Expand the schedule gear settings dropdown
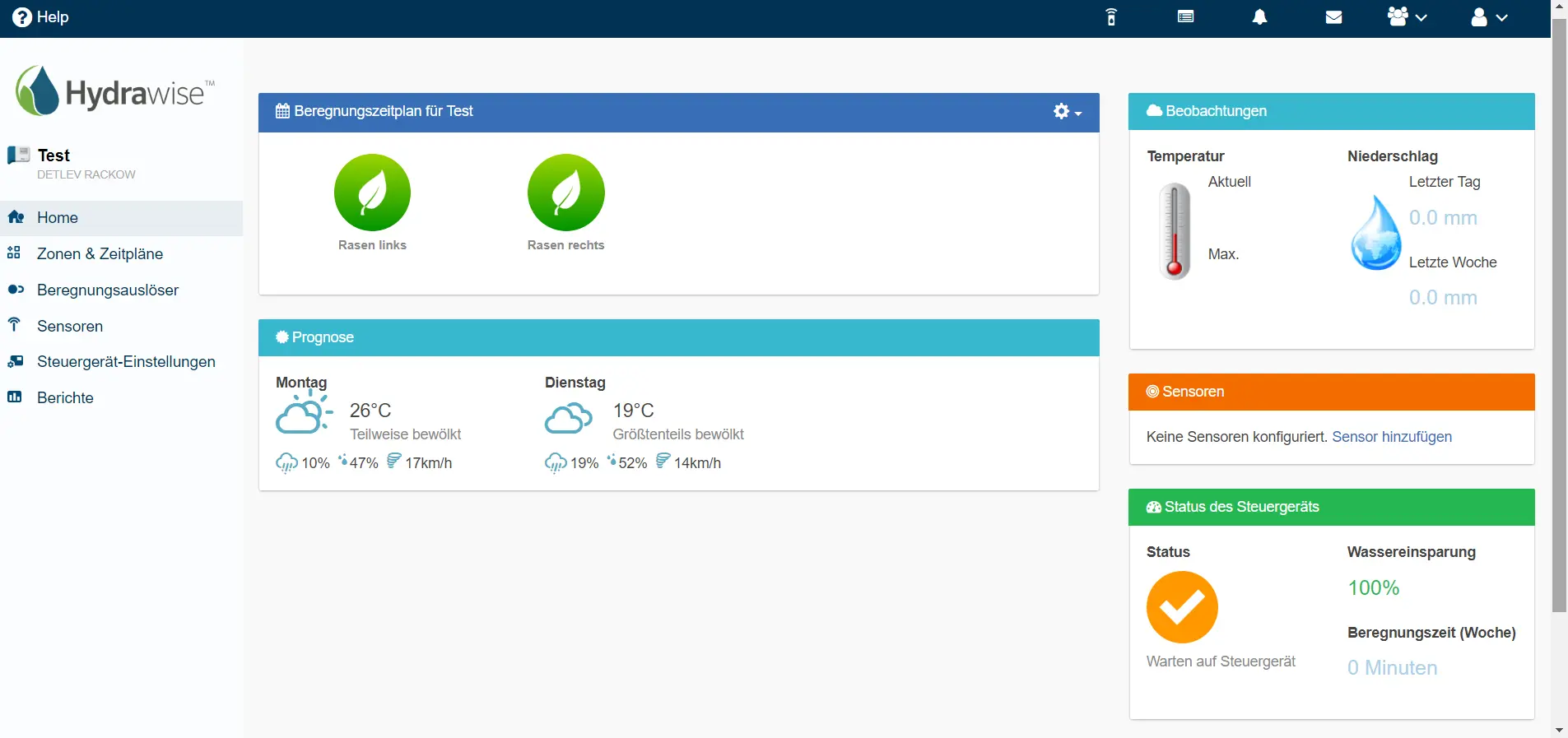This screenshot has height=738, width=1568. click(x=1067, y=112)
